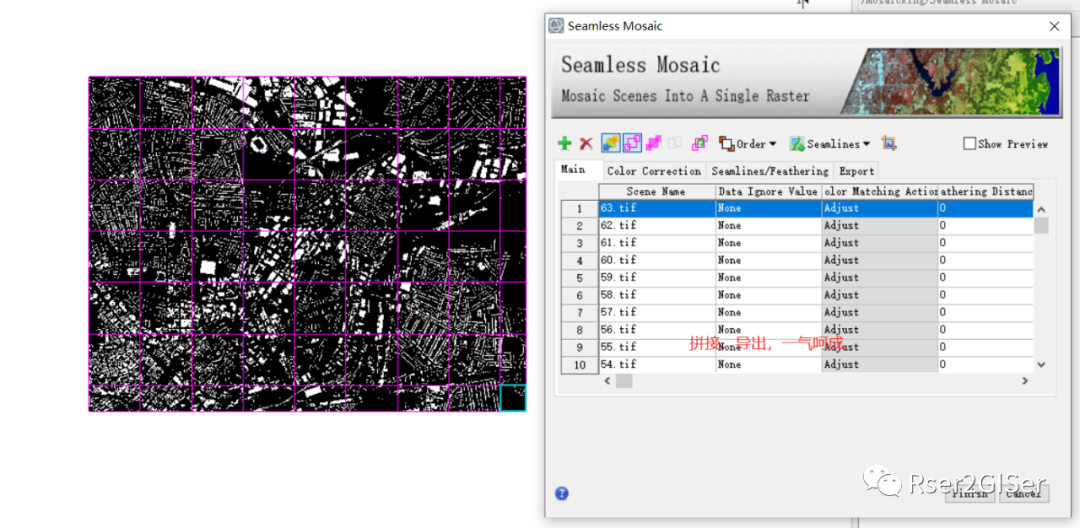This screenshot has width=1080, height=528.
Task: Click the horizontal scrollbar thumb
Action: [x=623, y=381]
